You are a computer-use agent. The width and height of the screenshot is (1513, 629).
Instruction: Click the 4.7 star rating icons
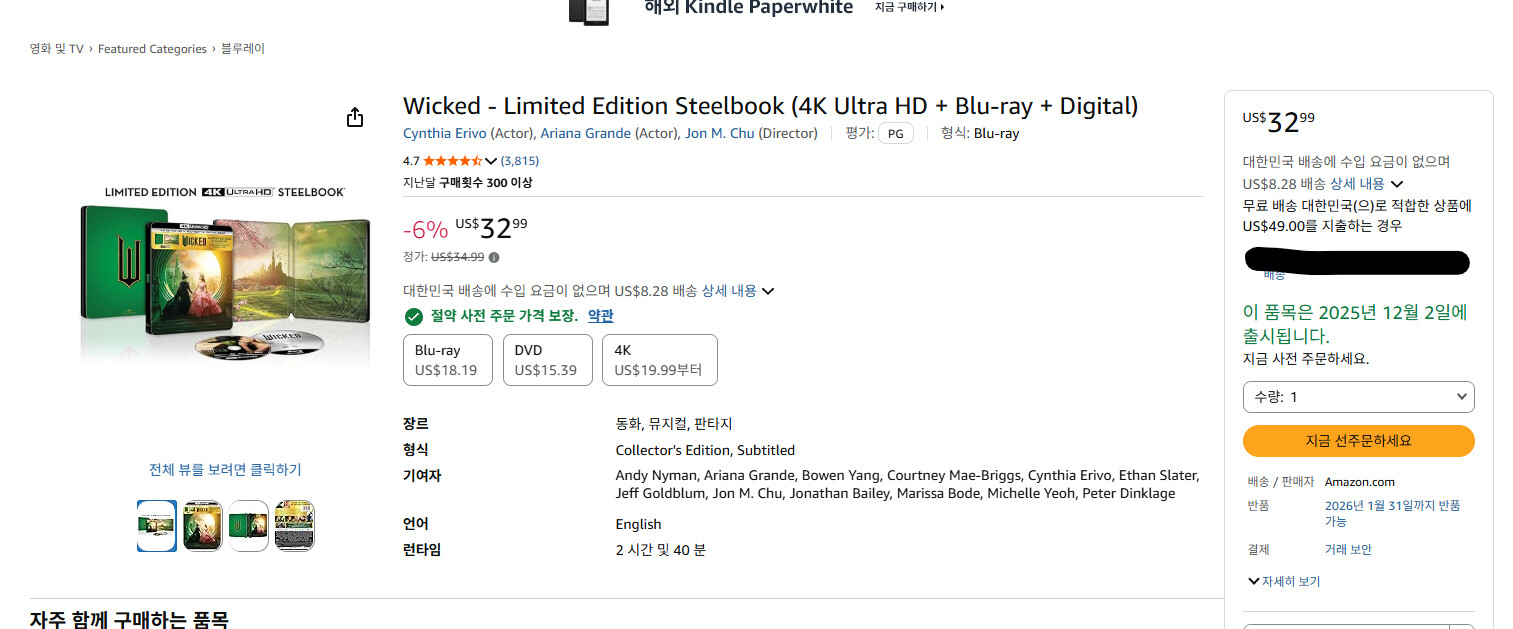pos(453,161)
